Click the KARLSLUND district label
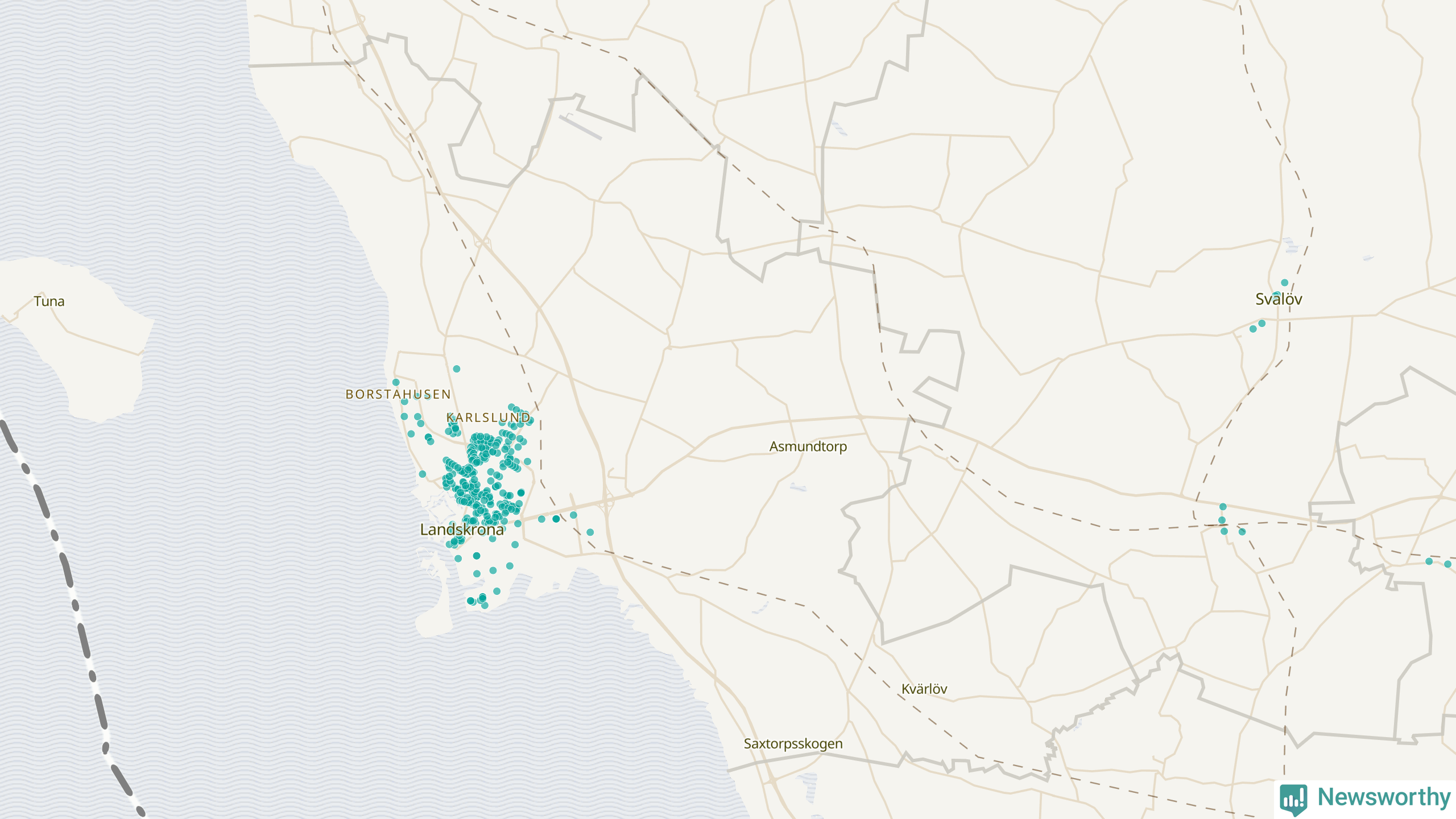This screenshot has width=1456, height=819. (488, 417)
